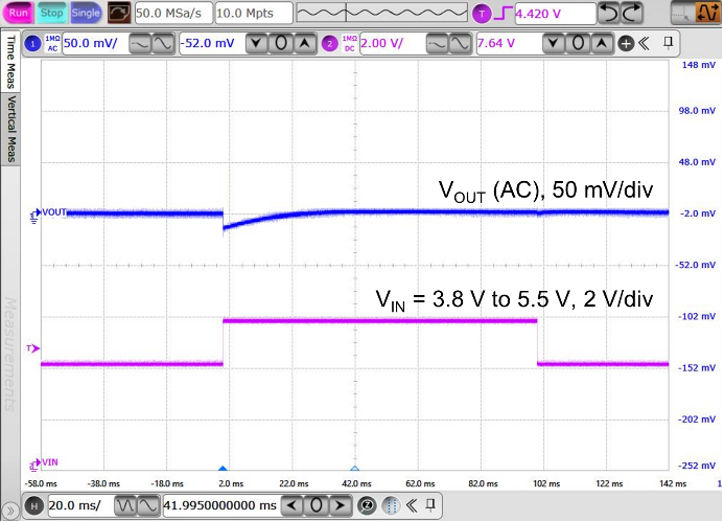Collapse the horizontal bar with chevrons
Viewport: 722px width, 522px height.
click(x=411, y=505)
